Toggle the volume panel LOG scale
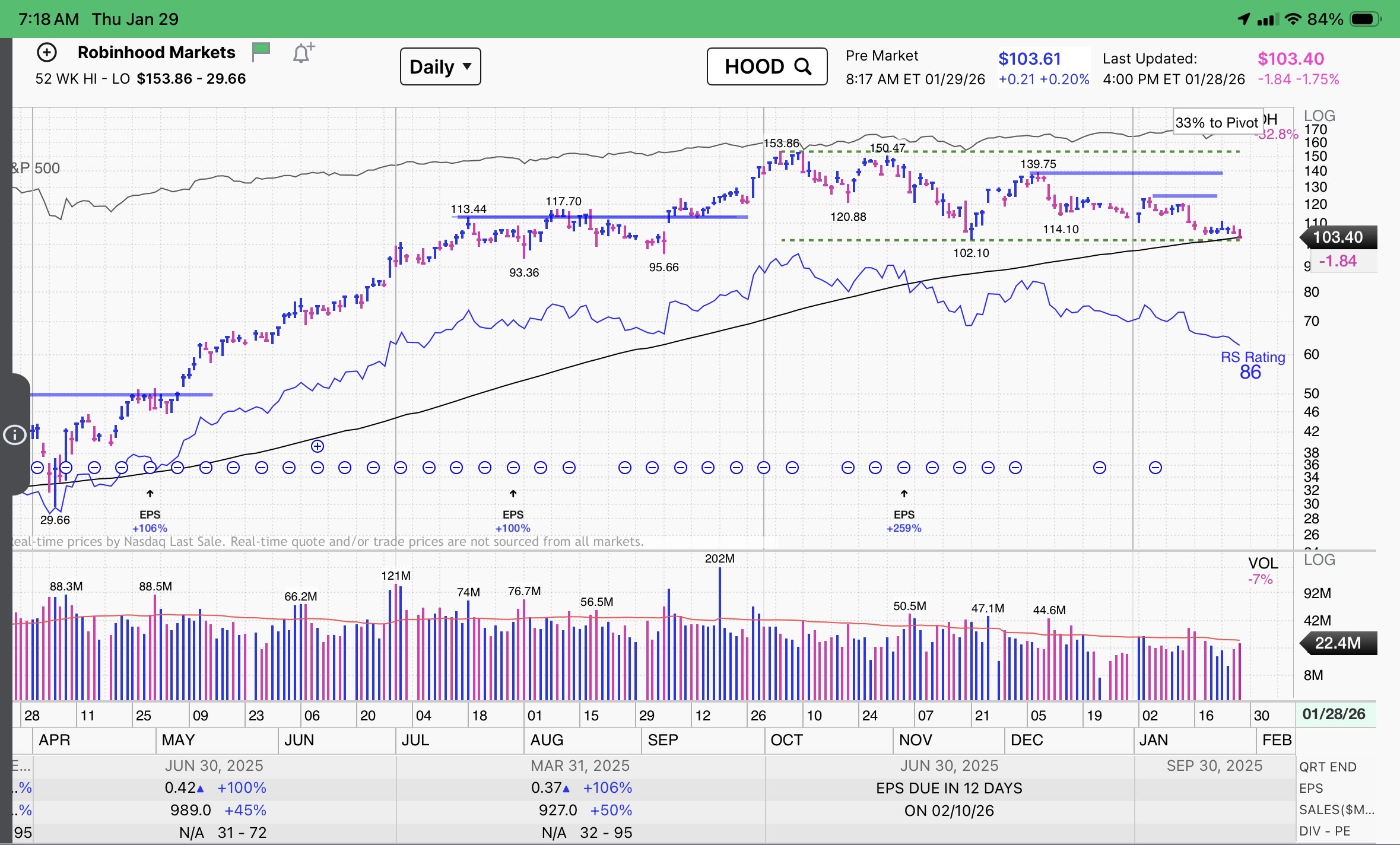1400x845 pixels. pyautogui.click(x=1319, y=560)
